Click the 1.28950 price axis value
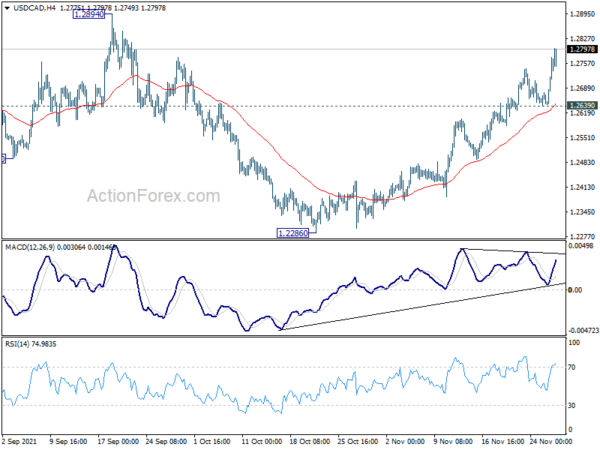This screenshot has width=600, height=450. 582,14
